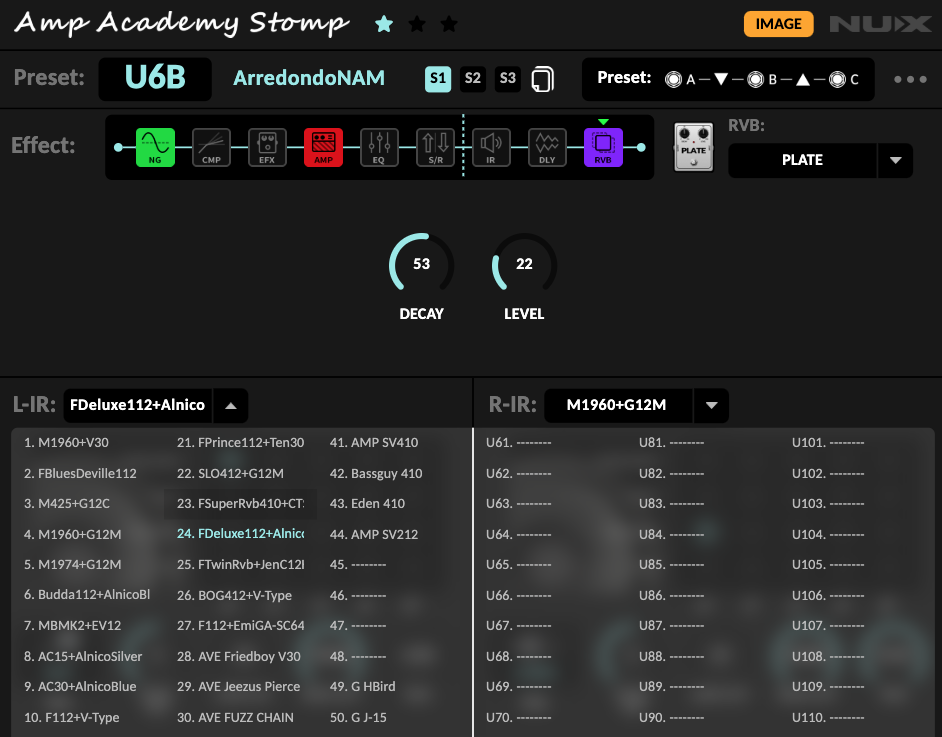Adjust the DECAY knob
The width and height of the screenshot is (942, 737).
tap(421, 263)
